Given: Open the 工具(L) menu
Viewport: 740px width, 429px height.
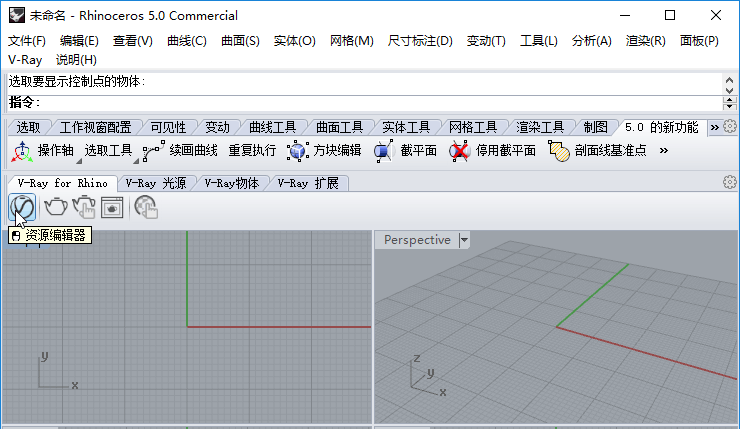Looking at the screenshot, I should pyautogui.click(x=538, y=41).
